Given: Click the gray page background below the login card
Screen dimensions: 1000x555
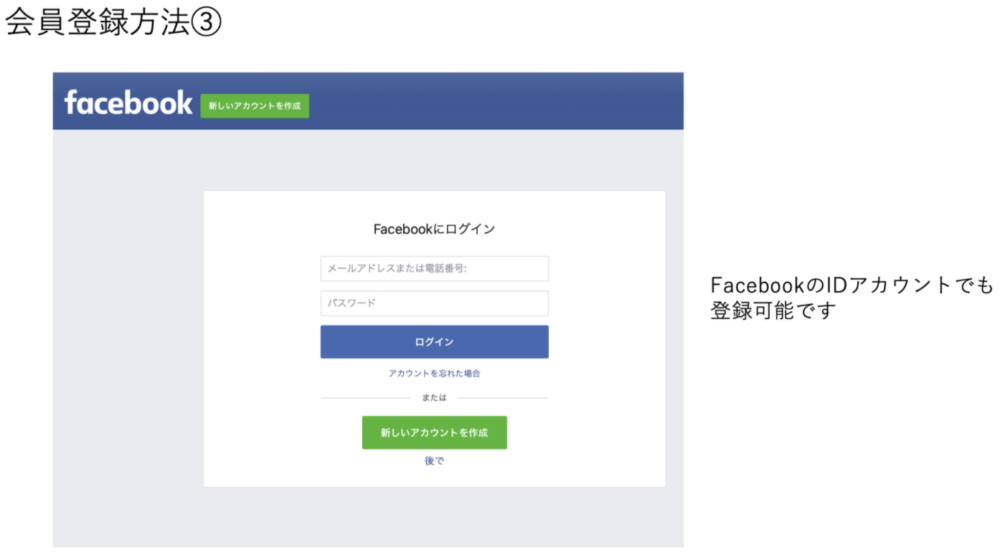Looking at the screenshot, I should click(434, 517).
